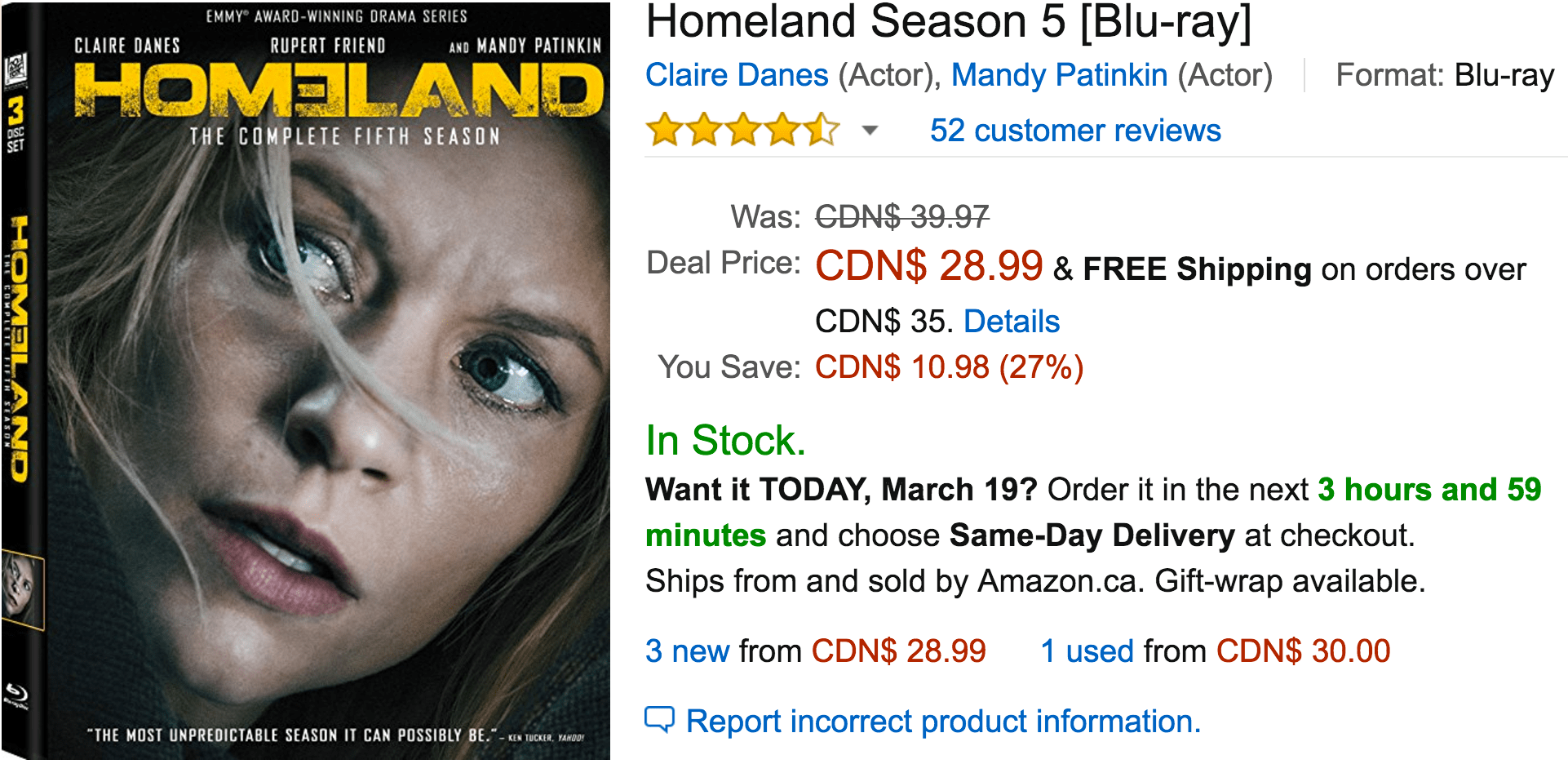Click the 3 disc set badge
The width and height of the screenshot is (1568, 764).
(16, 125)
